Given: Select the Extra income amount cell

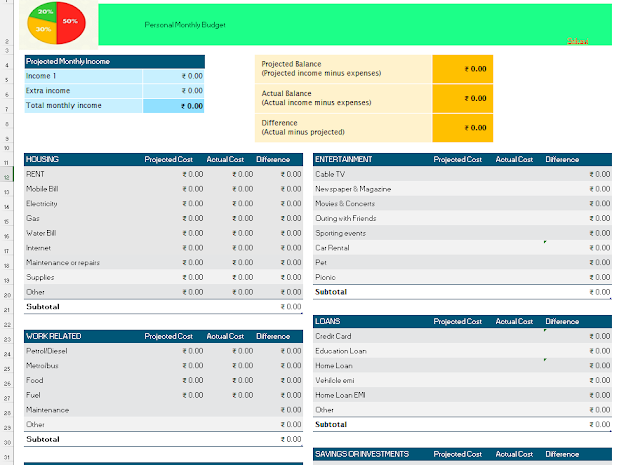Looking at the screenshot, I should tap(173, 91).
